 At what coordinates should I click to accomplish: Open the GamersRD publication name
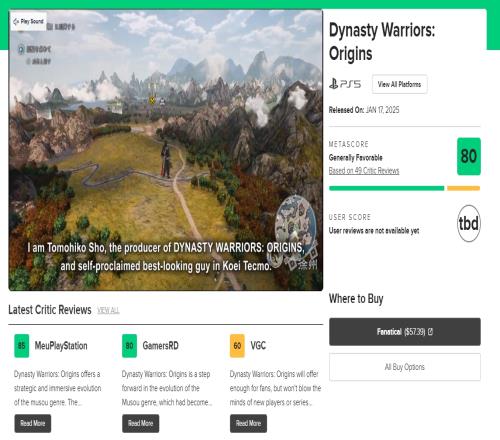160,346
